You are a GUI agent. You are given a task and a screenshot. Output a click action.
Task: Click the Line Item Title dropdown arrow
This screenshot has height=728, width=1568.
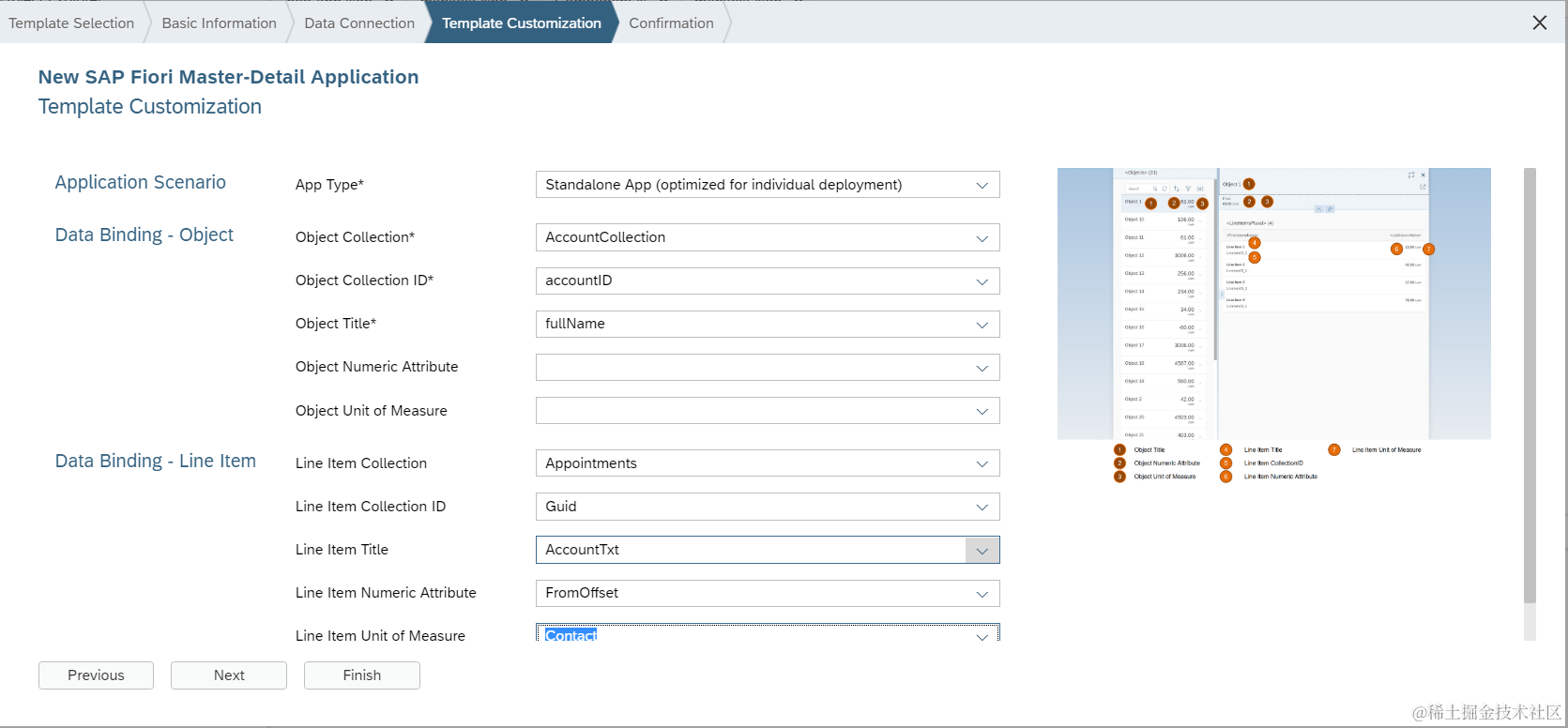(982, 551)
